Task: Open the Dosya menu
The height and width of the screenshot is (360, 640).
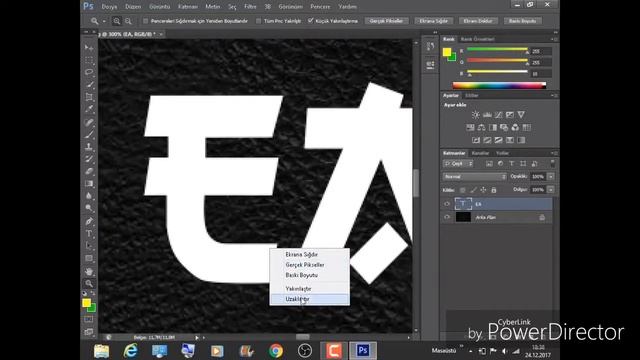Action: click(109, 7)
